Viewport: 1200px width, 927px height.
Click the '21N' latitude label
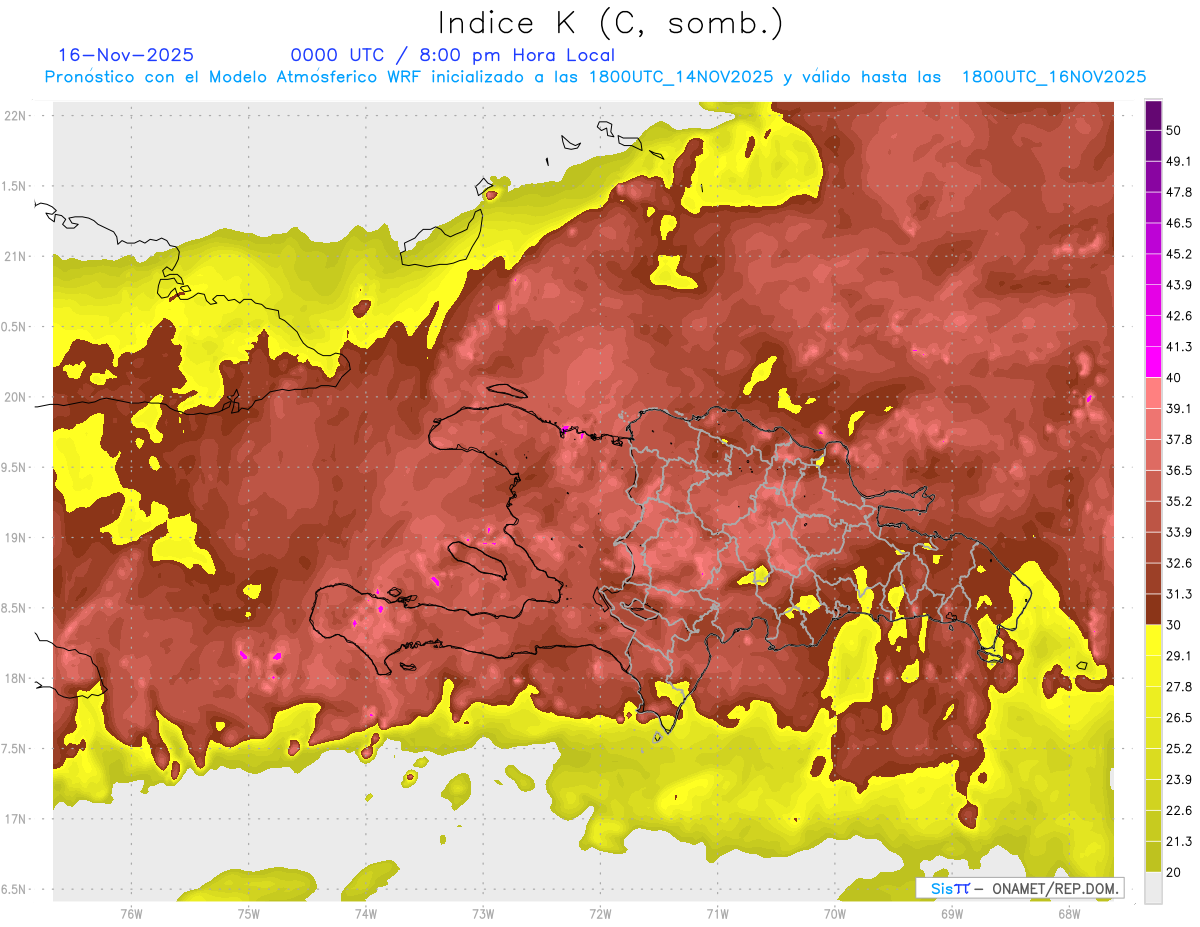pos(16,256)
